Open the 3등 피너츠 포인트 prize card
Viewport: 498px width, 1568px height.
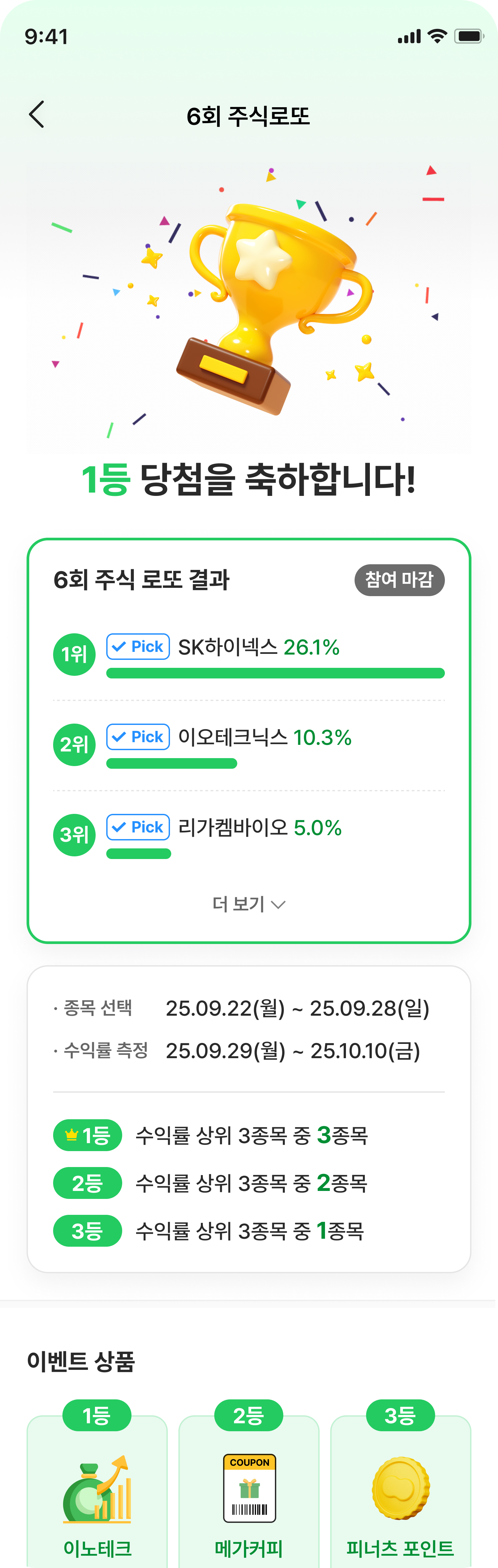(401, 1497)
